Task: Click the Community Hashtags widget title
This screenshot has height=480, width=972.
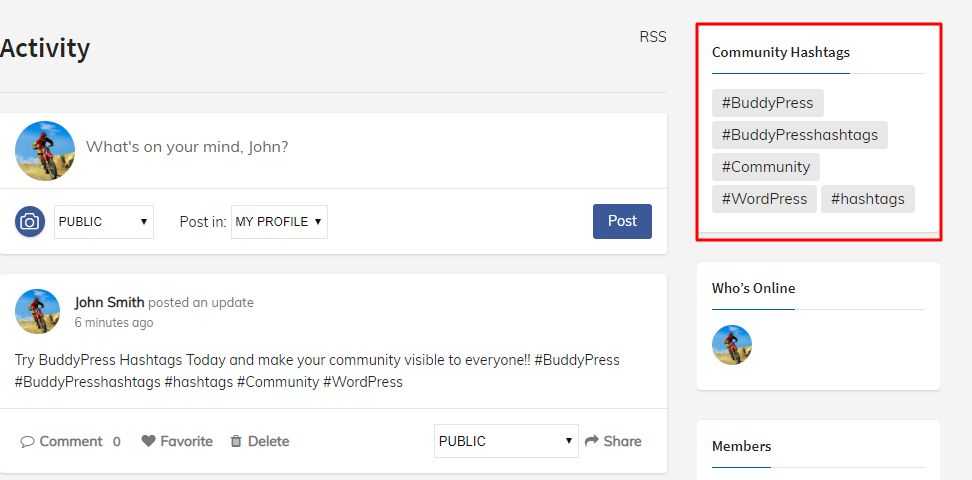Action: click(x=780, y=52)
